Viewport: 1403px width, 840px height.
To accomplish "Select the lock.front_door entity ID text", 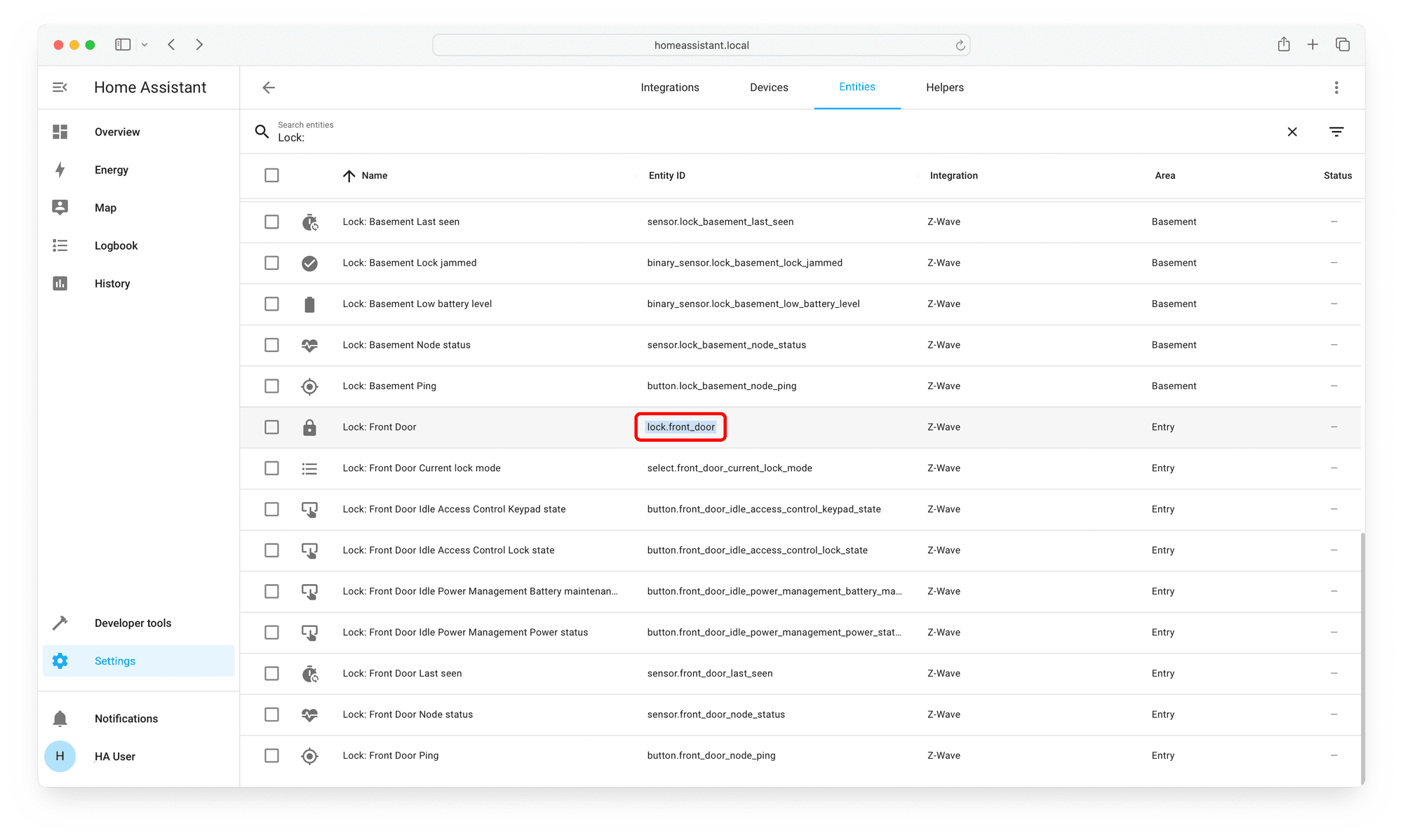I will (680, 427).
